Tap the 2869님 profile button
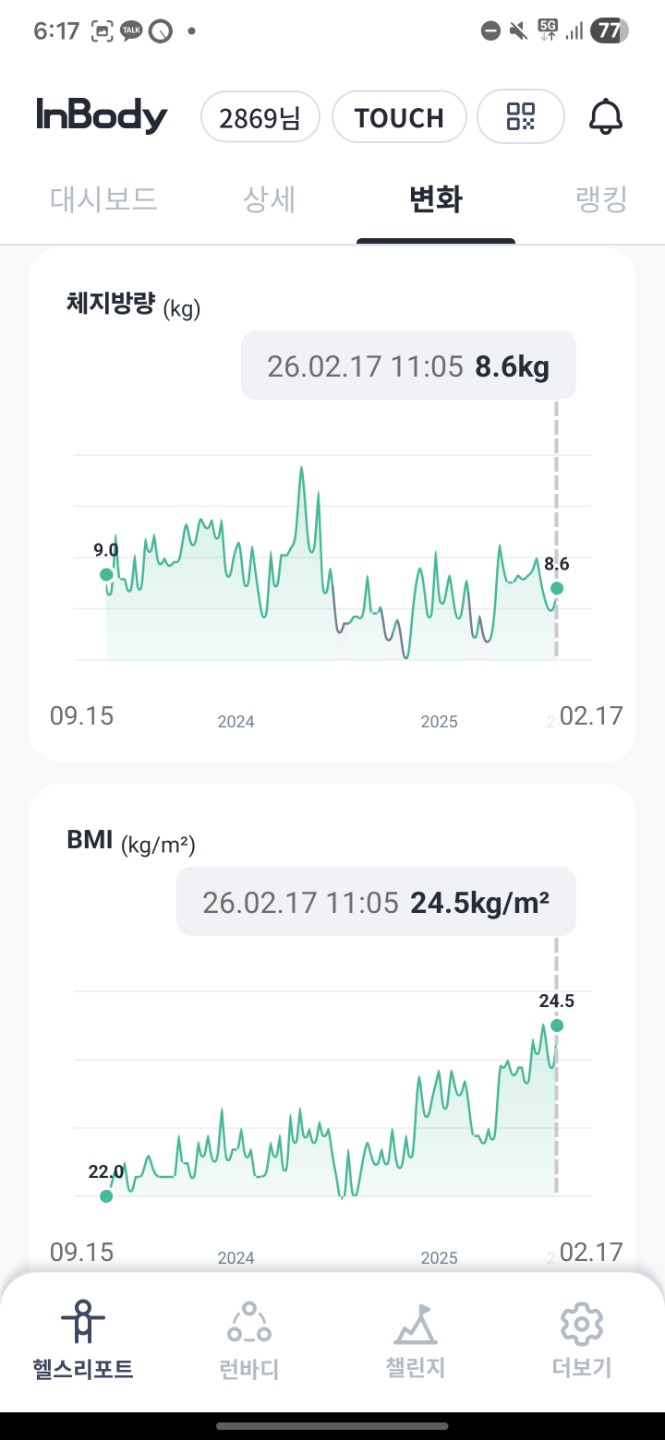Viewport: 665px width, 1440px height. pos(260,117)
